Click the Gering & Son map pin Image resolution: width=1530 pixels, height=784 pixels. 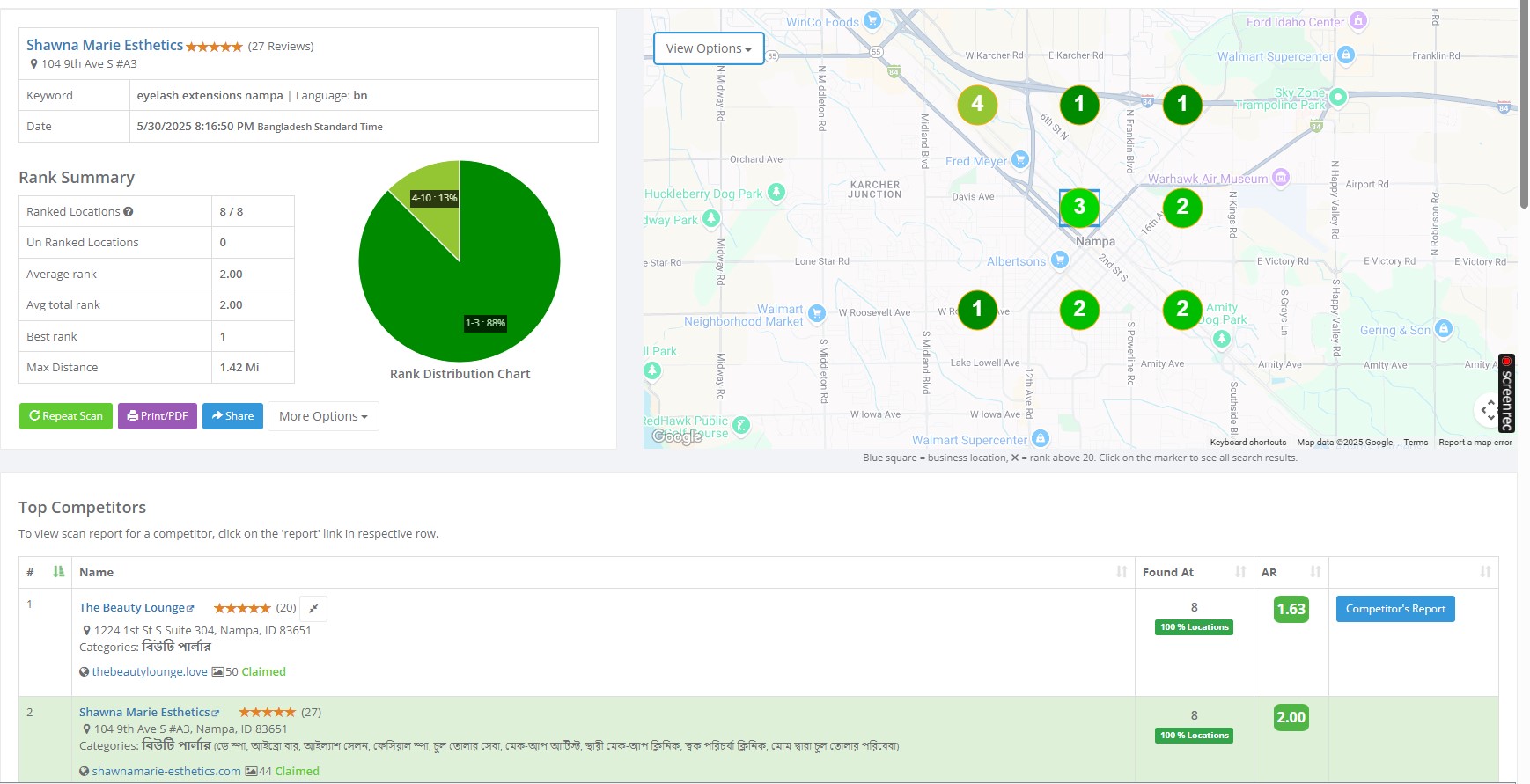point(1443,328)
